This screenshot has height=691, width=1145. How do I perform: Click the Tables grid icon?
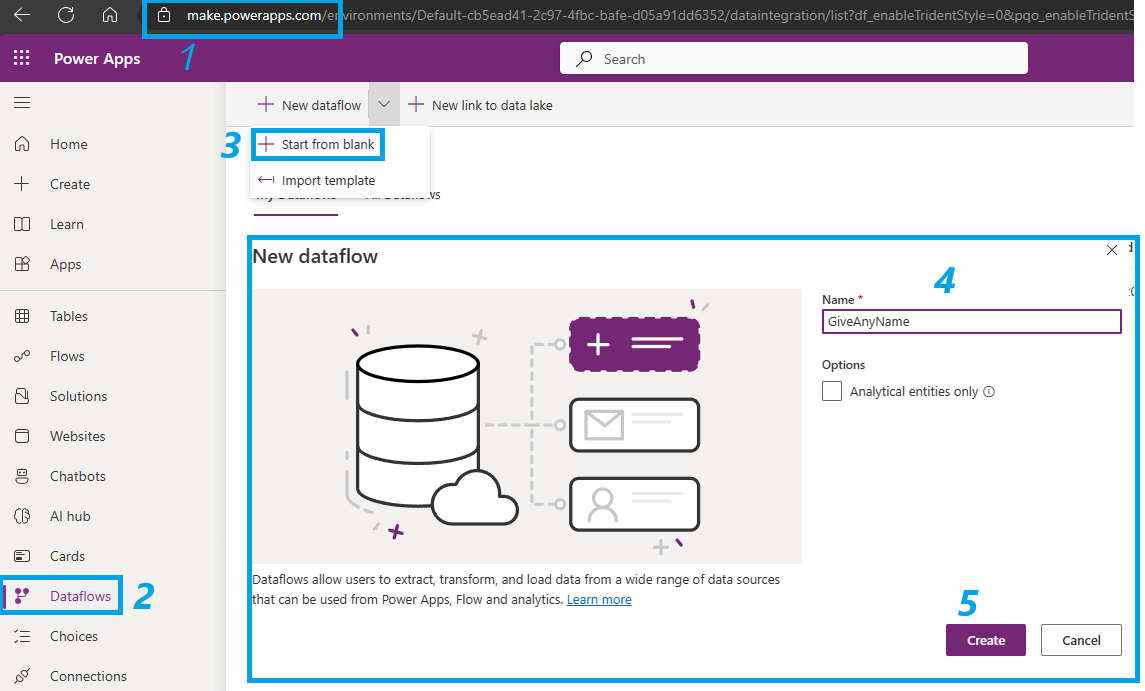(23, 316)
